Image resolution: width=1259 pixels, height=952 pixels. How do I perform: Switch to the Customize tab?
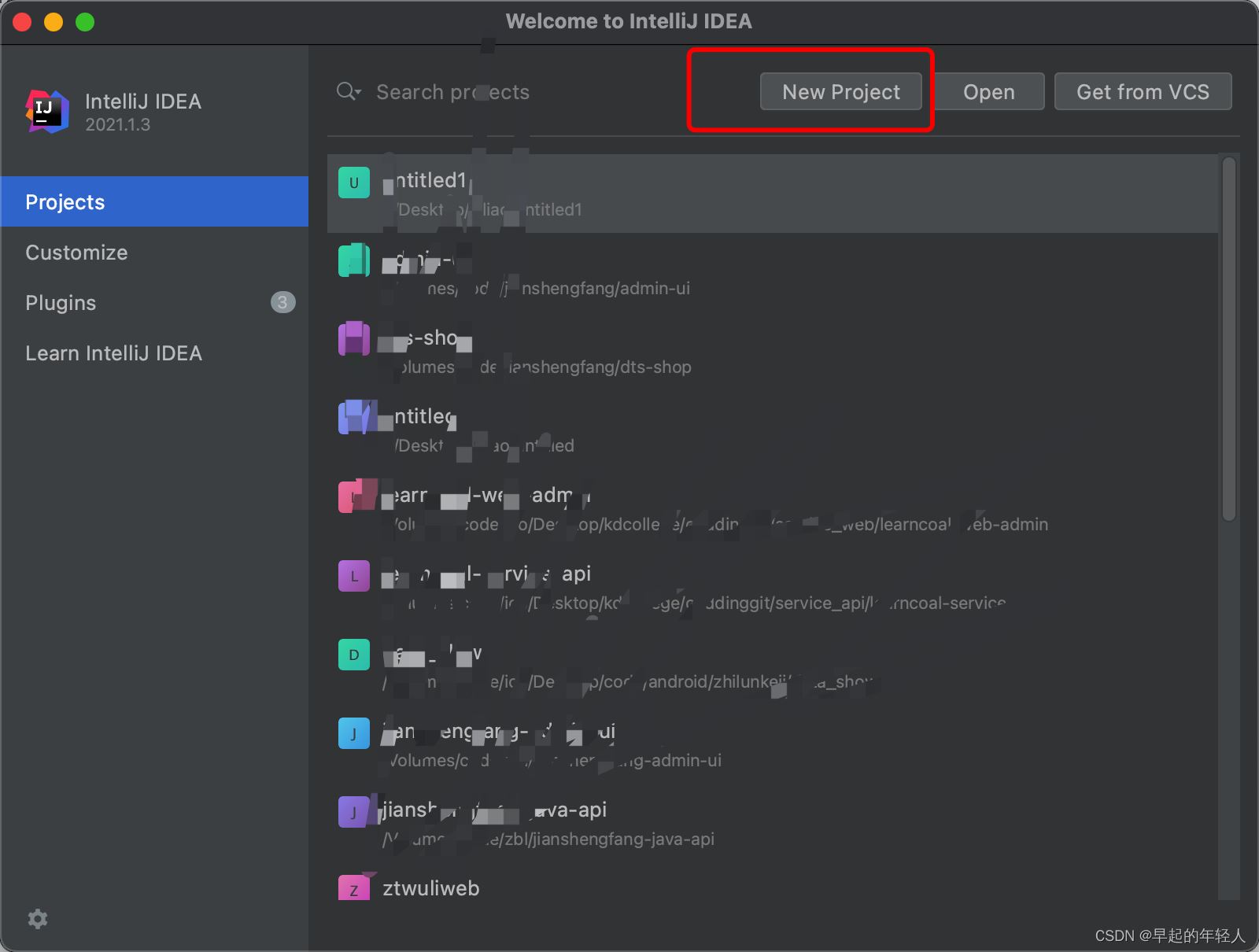(x=154, y=252)
